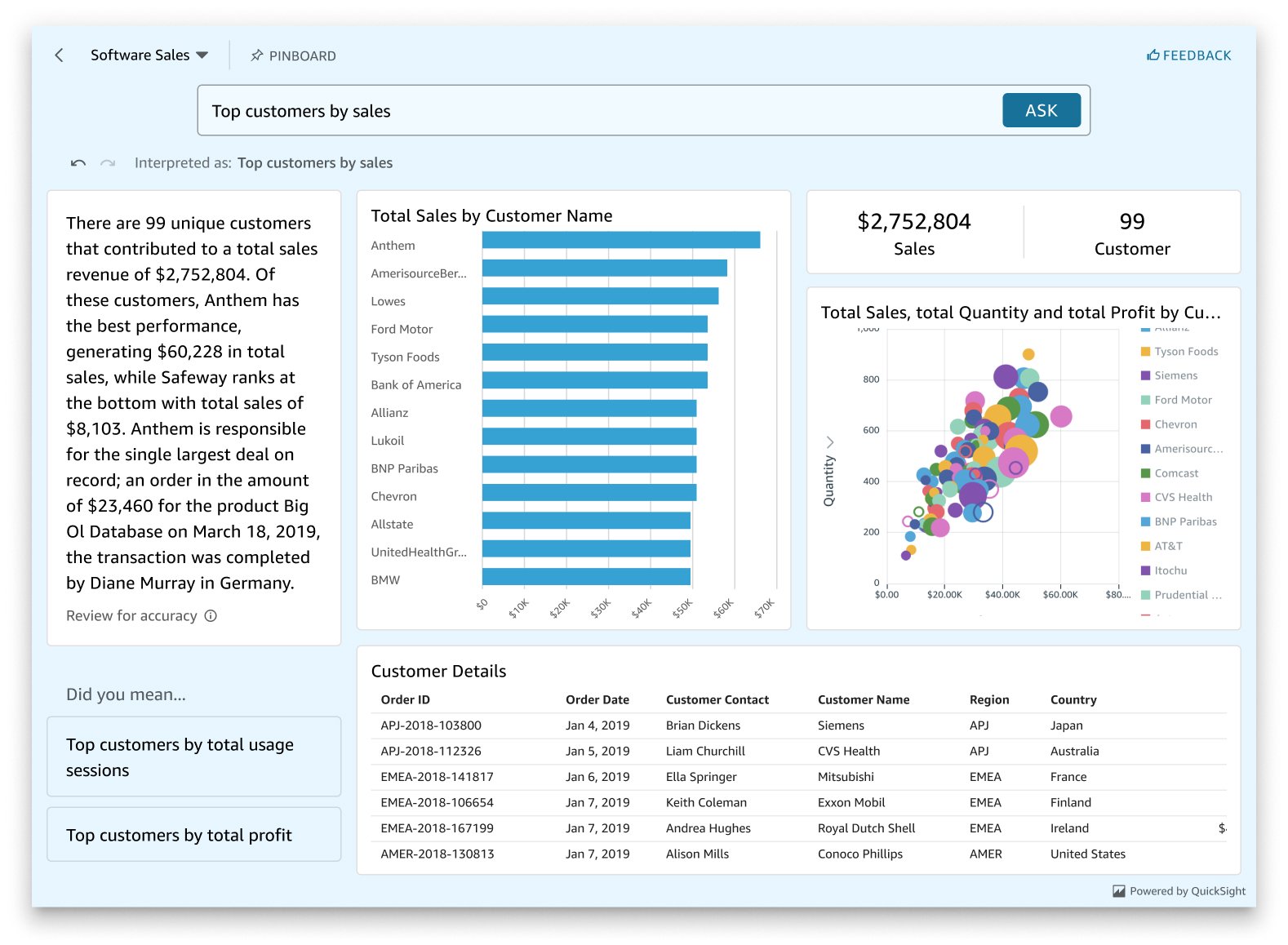This screenshot has width=1288, height=945.
Task: Click the Feedback thumbs-up icon
Action: 1153,55
